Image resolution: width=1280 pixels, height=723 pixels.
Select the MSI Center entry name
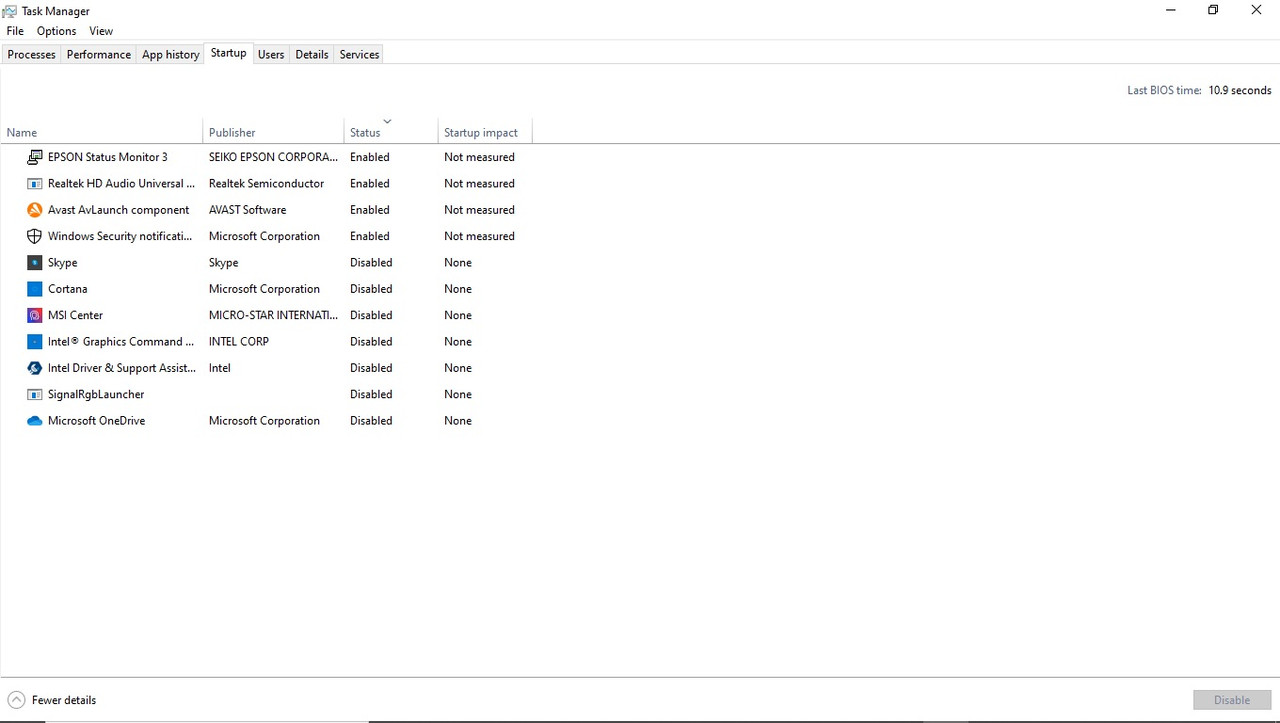pyautogui.click(x=75, y=315)
